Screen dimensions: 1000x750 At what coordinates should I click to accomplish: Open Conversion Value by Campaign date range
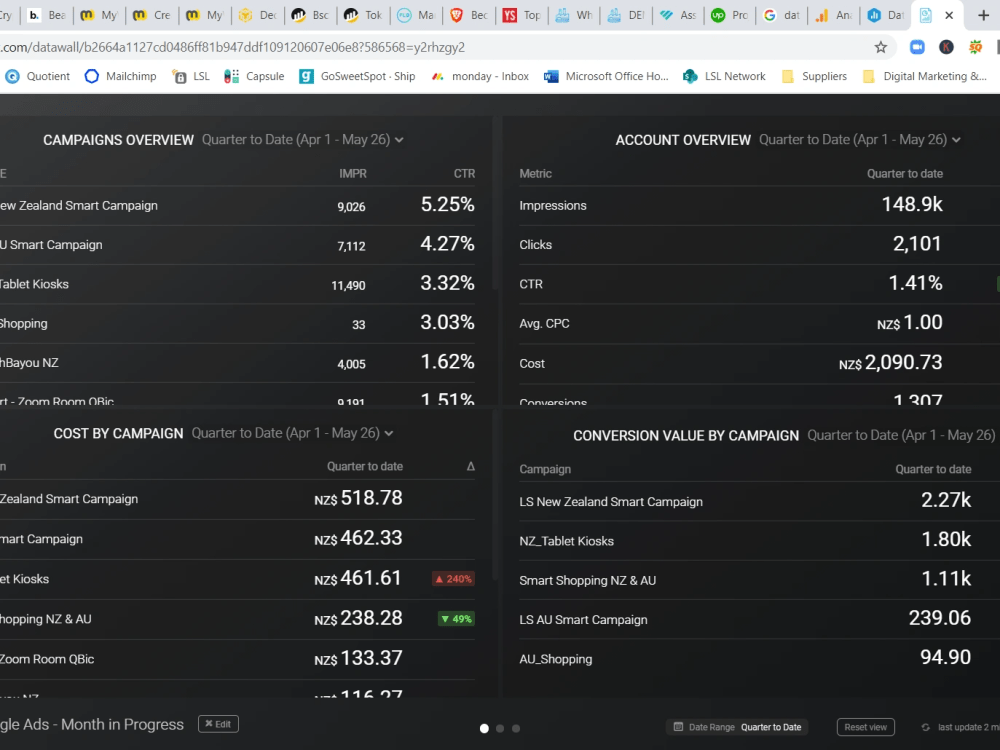point(901,436)
